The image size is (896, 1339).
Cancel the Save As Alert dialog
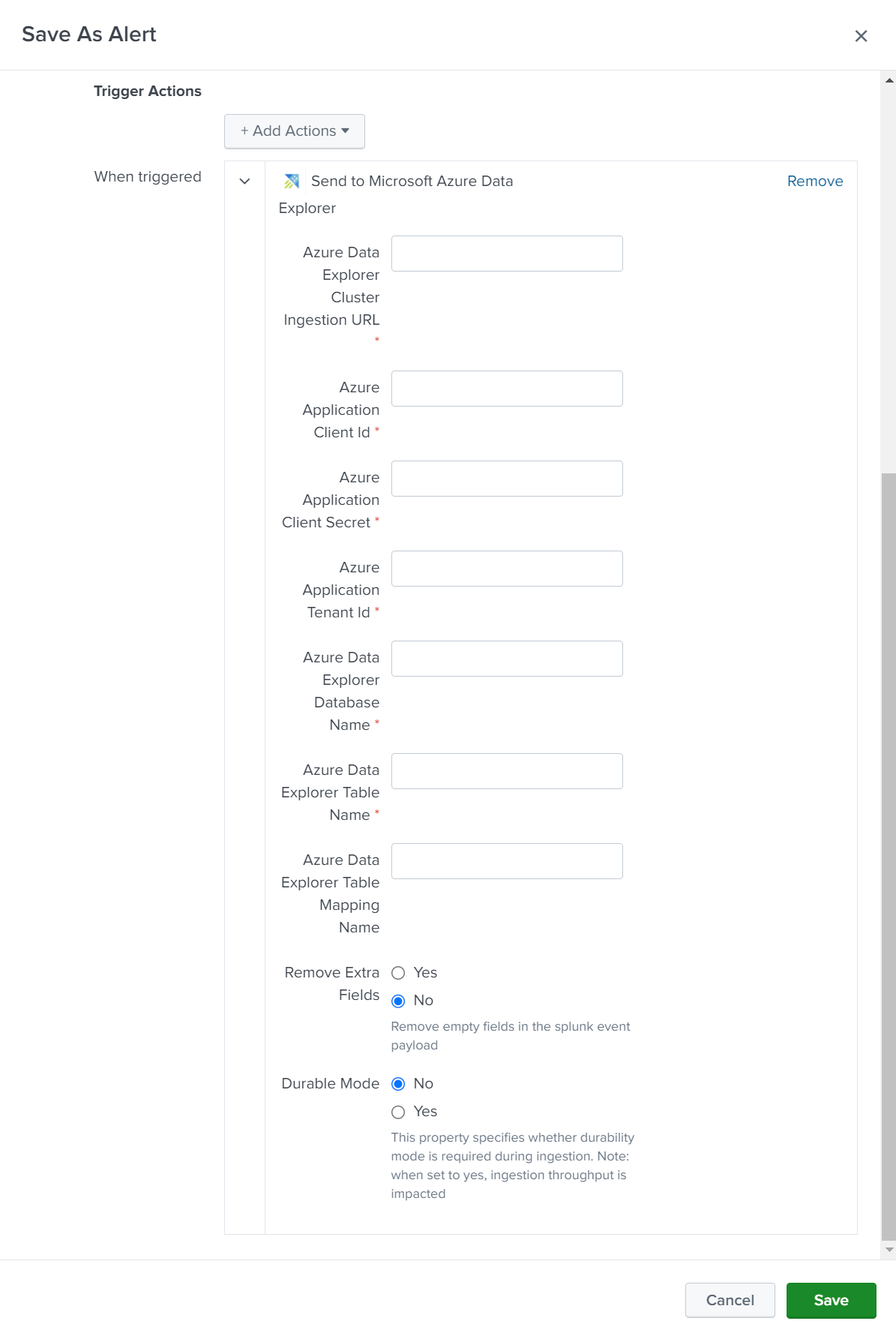tap(729, 1300)
